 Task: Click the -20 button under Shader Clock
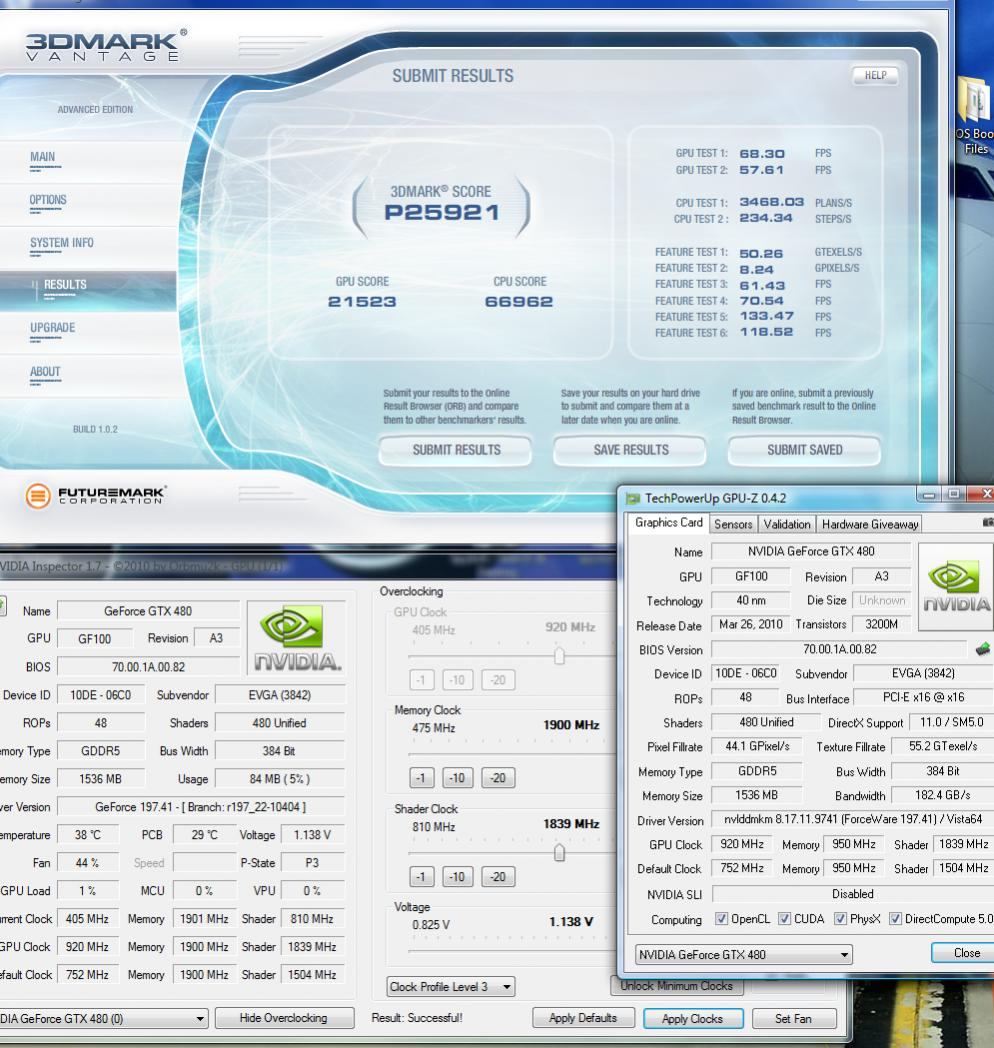coord(498,876)
